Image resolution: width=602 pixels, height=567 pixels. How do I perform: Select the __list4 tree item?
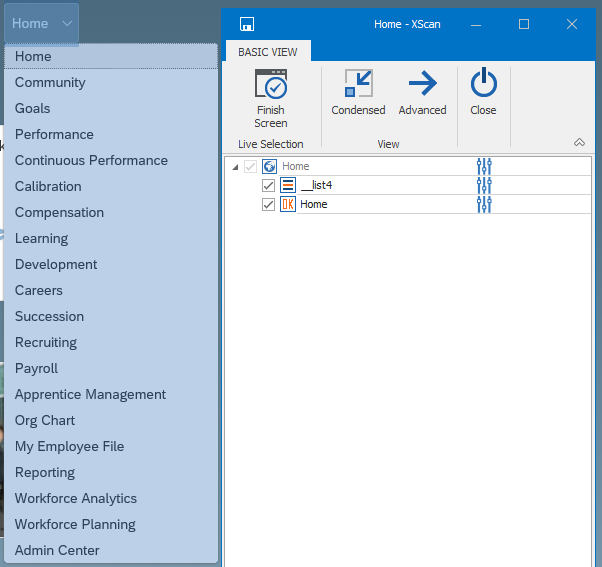coord(316,185)
